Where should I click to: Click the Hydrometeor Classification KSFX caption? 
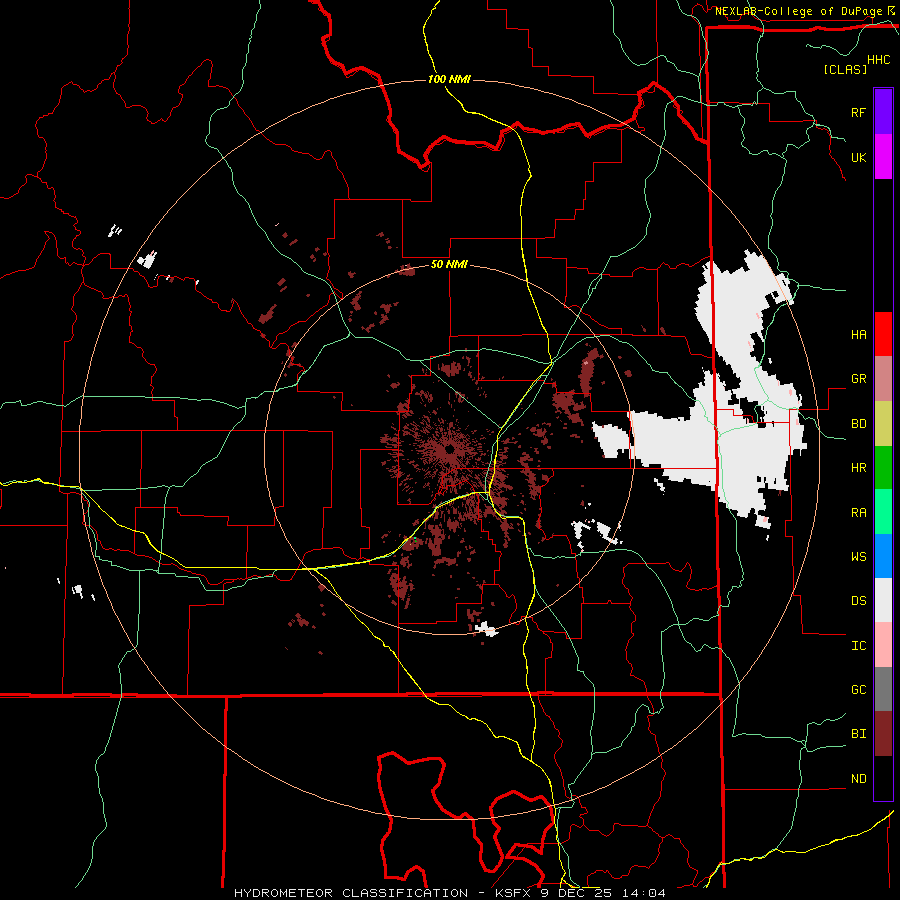coord(450,893)
